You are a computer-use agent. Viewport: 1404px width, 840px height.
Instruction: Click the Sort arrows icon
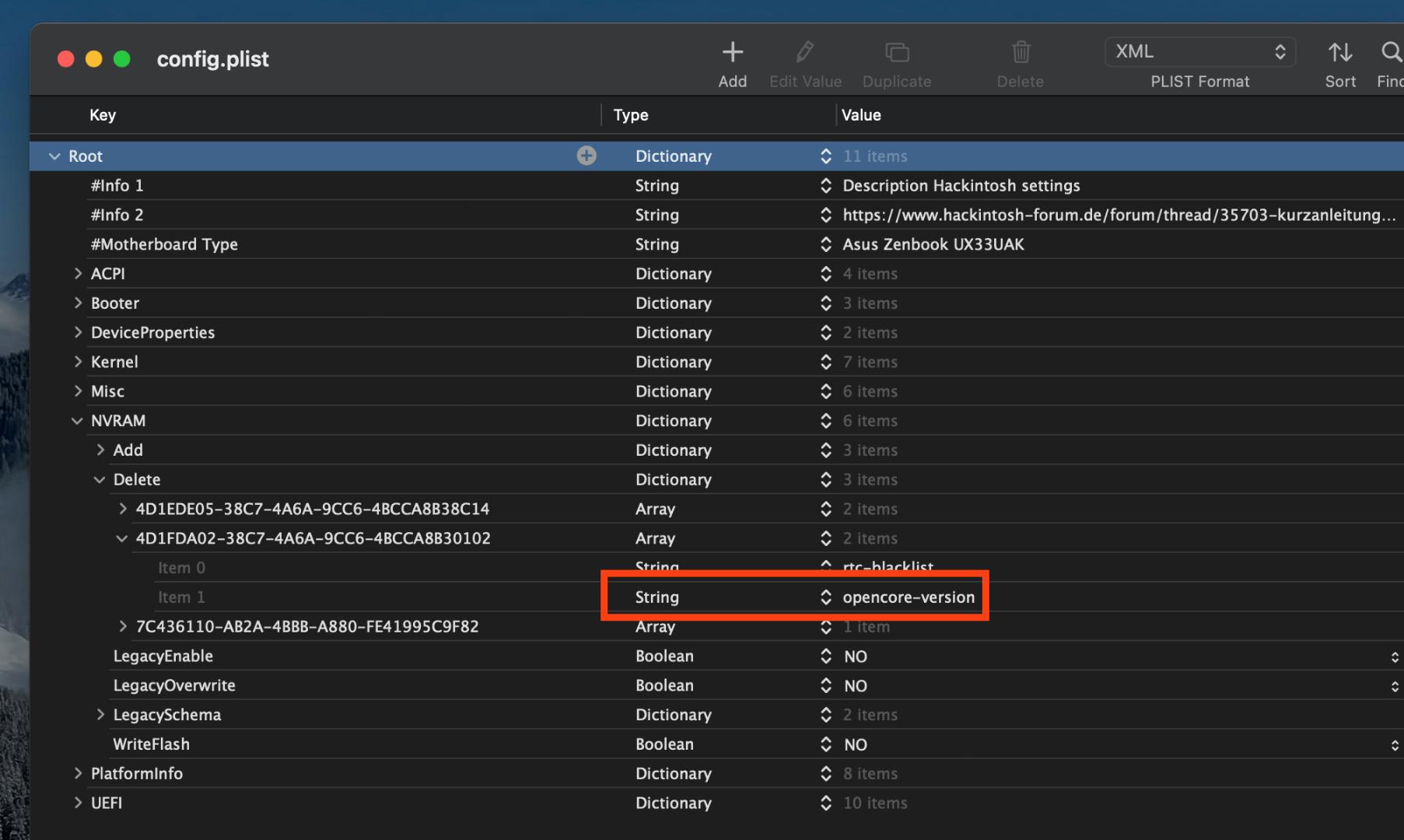pyautogui.click(x=1339, y=53)
